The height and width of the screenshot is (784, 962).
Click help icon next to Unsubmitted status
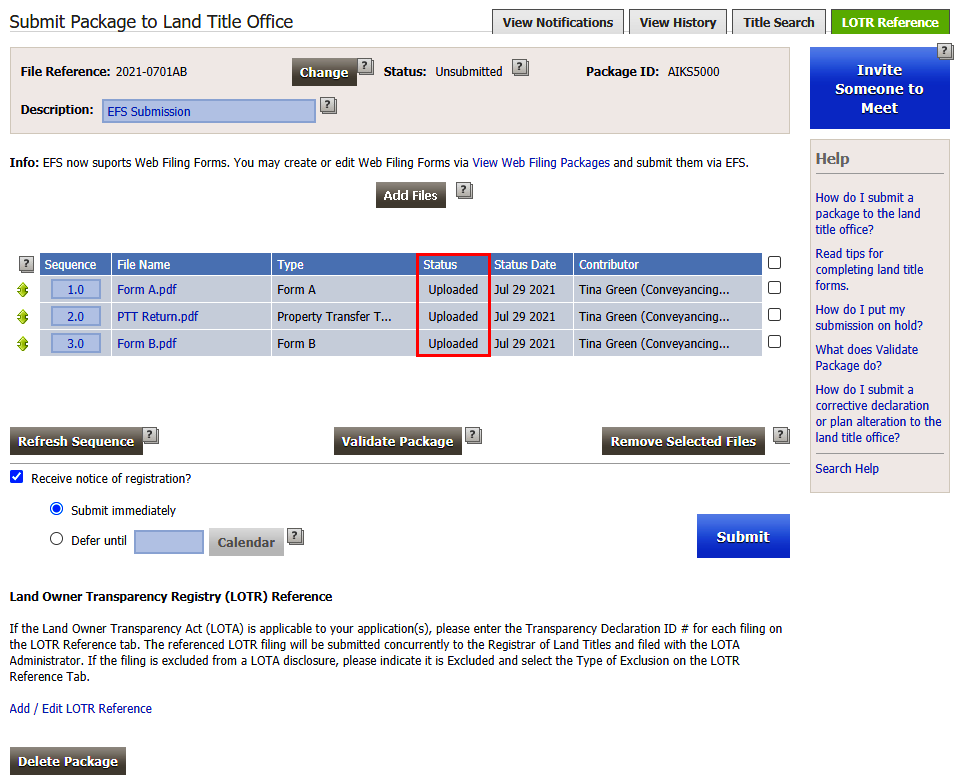click(x=520, y=67)
